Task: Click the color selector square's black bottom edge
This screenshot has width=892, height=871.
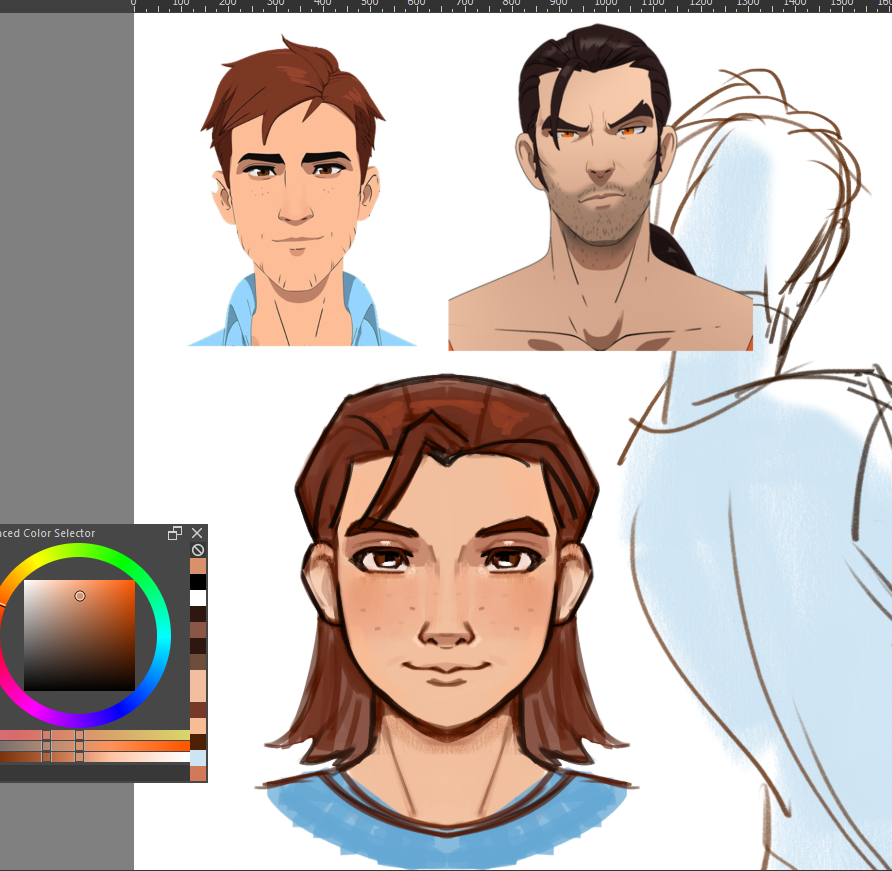Action: point(79,688)
